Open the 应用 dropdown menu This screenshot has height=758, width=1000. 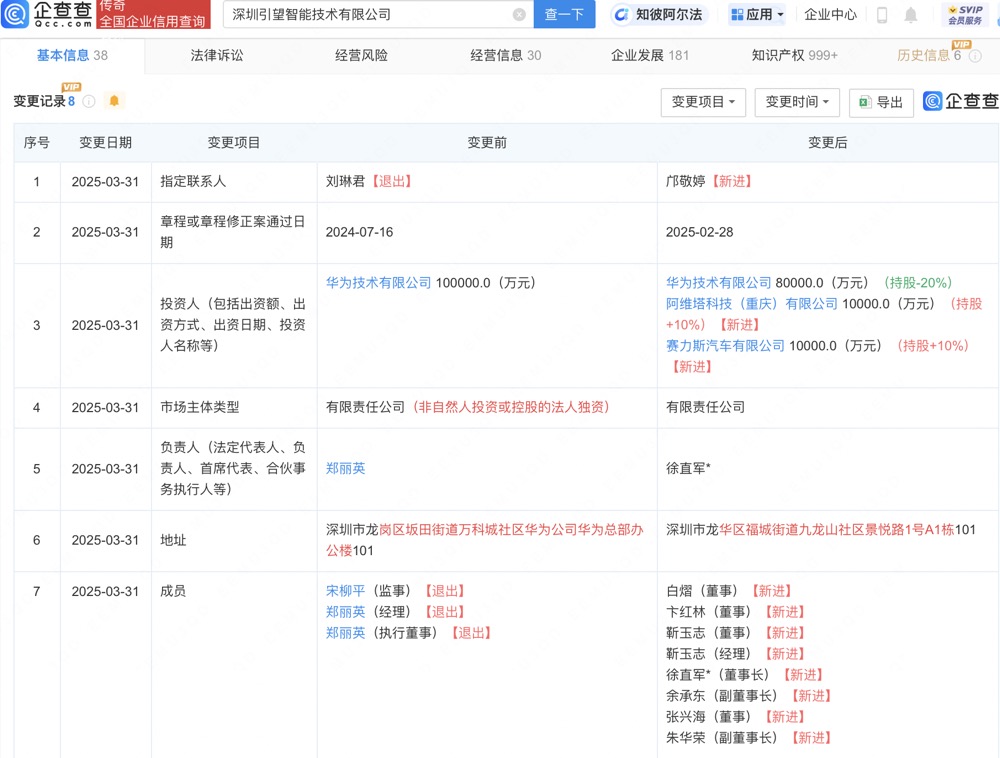(756, 15)
